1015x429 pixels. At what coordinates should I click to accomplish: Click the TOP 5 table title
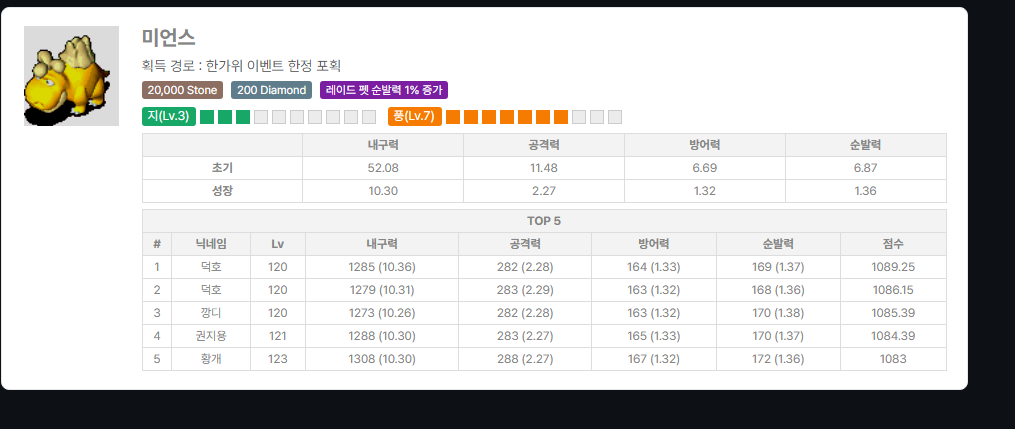(x=544, y=221)
